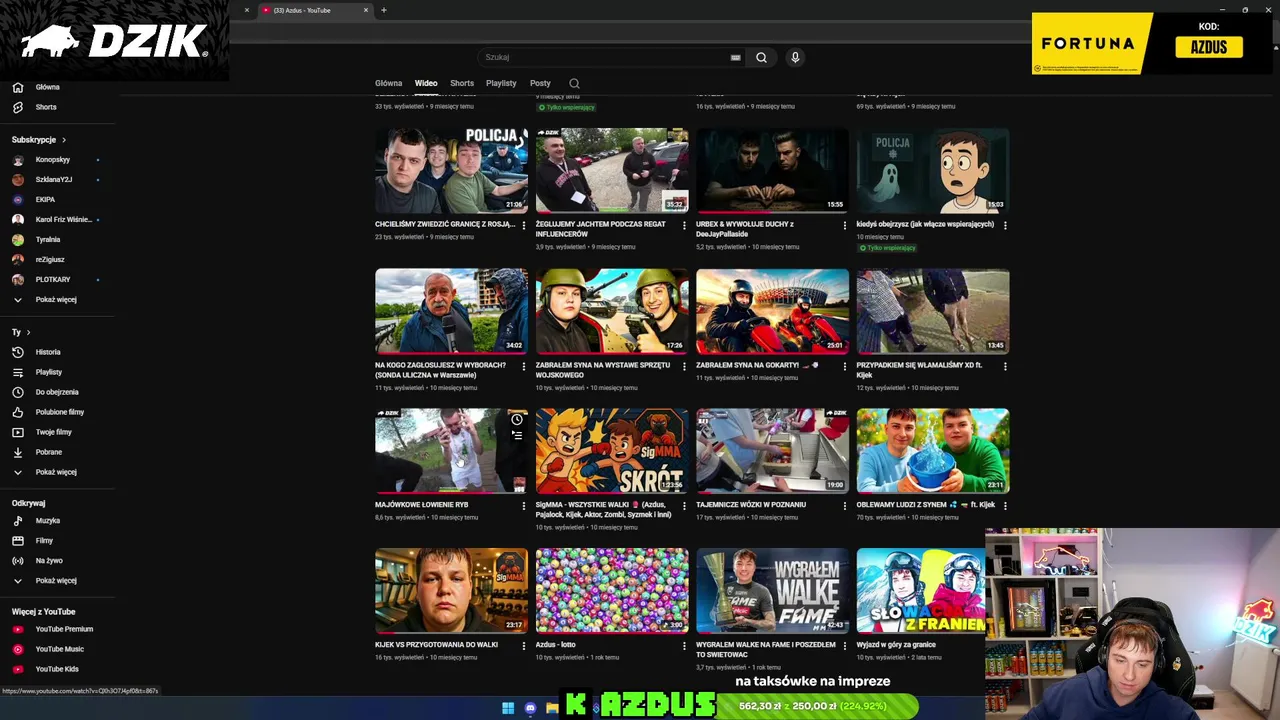This screenshot has height=720, width=1280.
Task: Click the Windows Start button in taskbar
Action: point(508,708)
